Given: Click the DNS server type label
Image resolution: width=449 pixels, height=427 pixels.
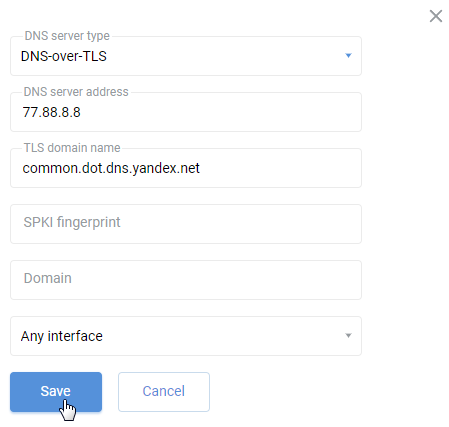Looking at the screenshot, I should [67, 36].
